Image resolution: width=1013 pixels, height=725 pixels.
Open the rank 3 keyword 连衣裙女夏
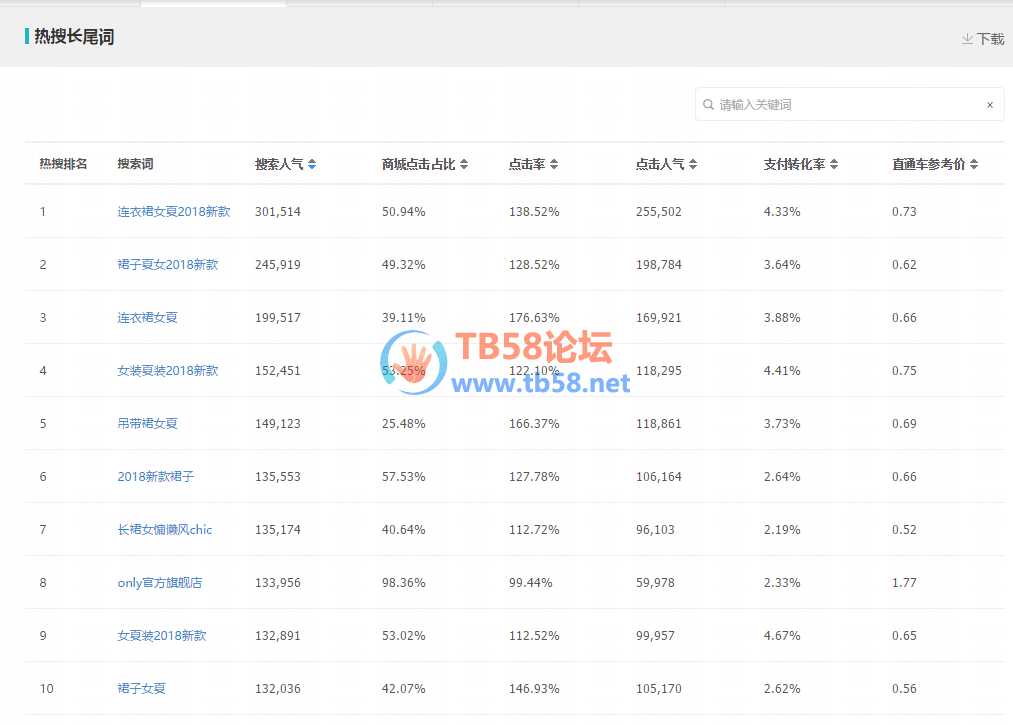tap(147, 318)
